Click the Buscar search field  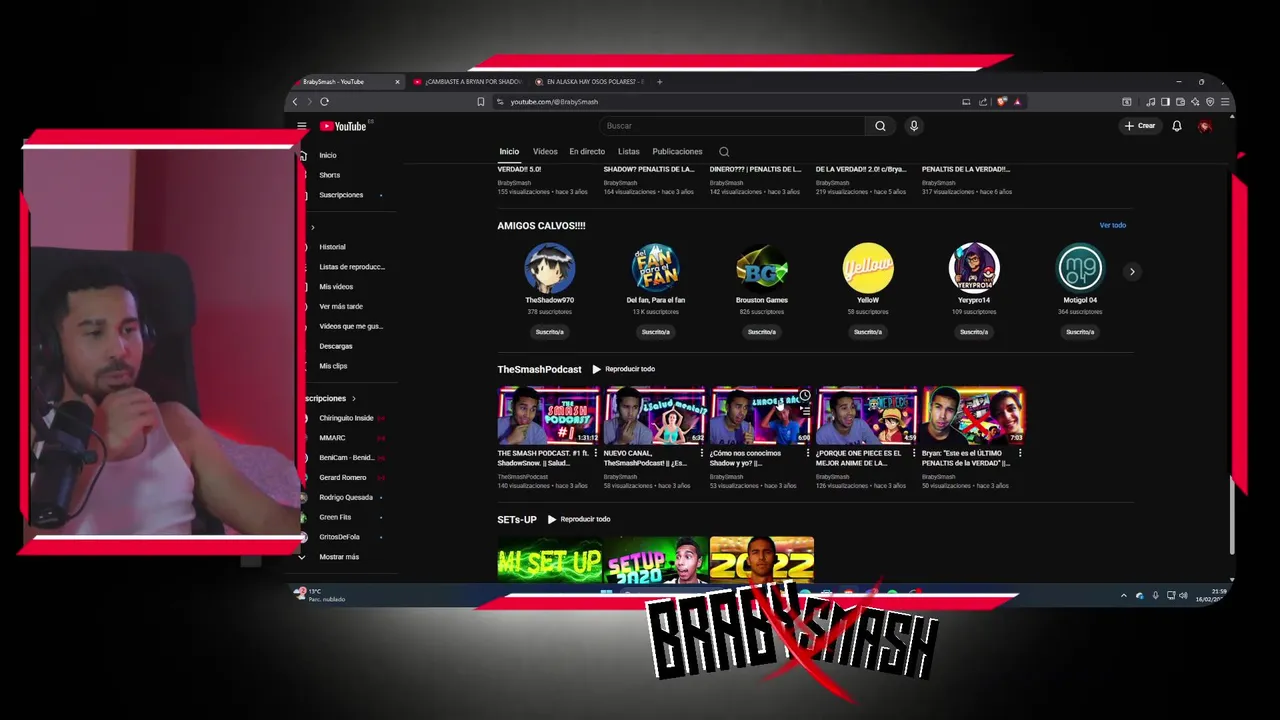click(733, 126)
